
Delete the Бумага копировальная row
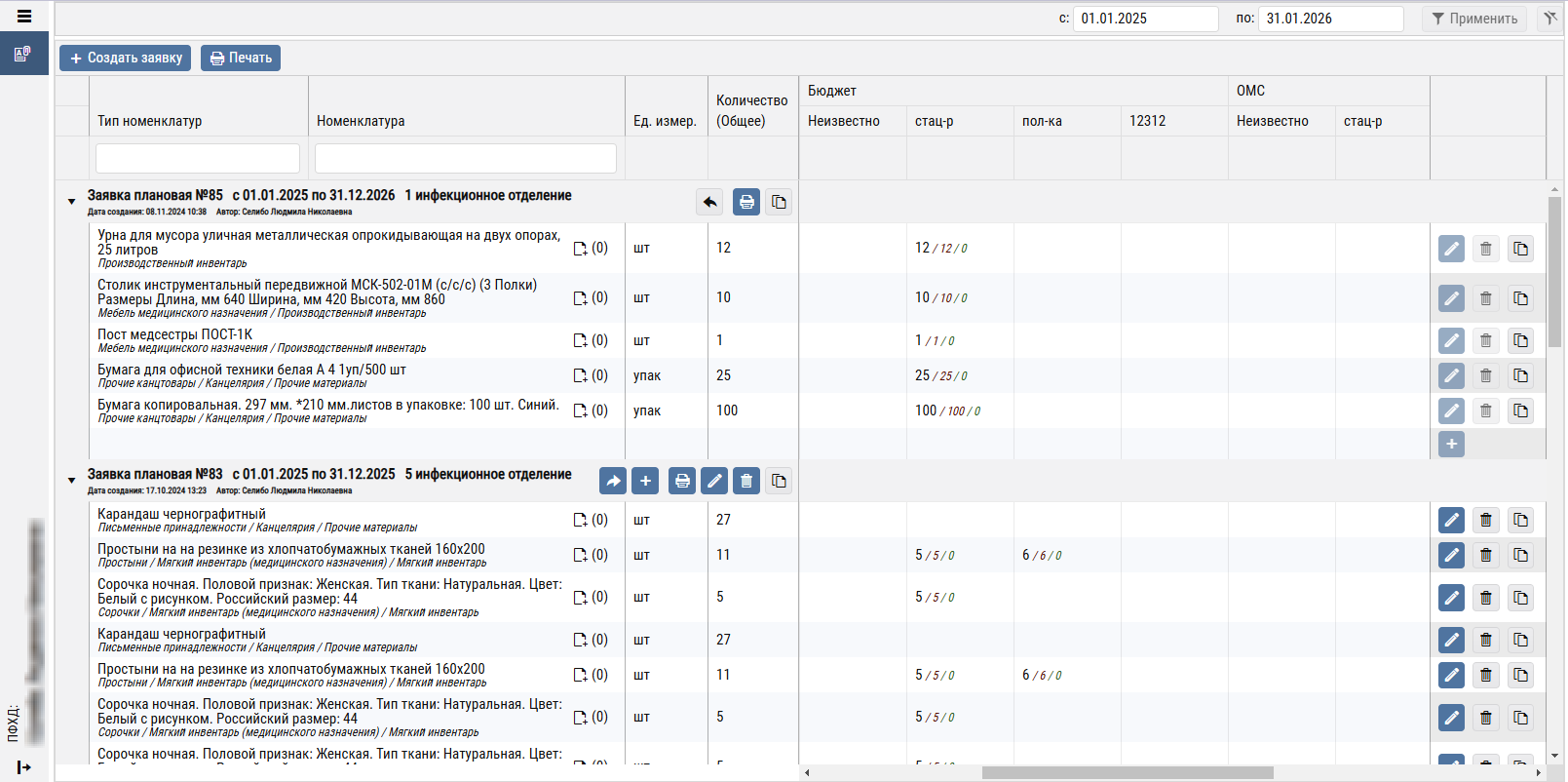[1486, 411]
